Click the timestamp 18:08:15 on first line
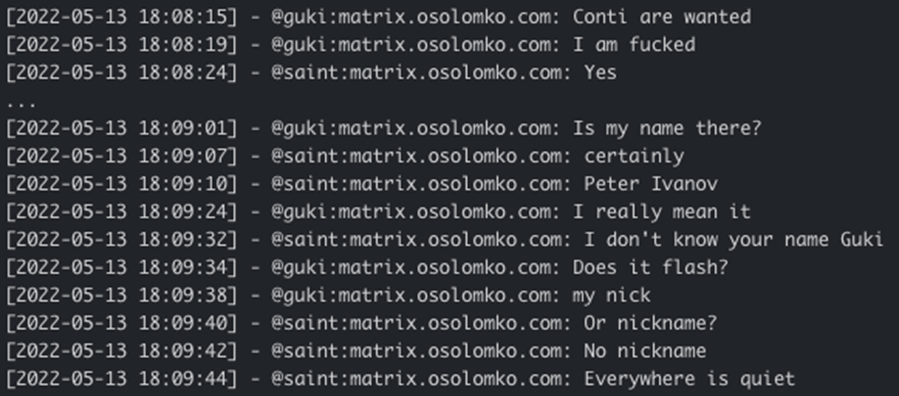The image size is (899, 396). 183,17
